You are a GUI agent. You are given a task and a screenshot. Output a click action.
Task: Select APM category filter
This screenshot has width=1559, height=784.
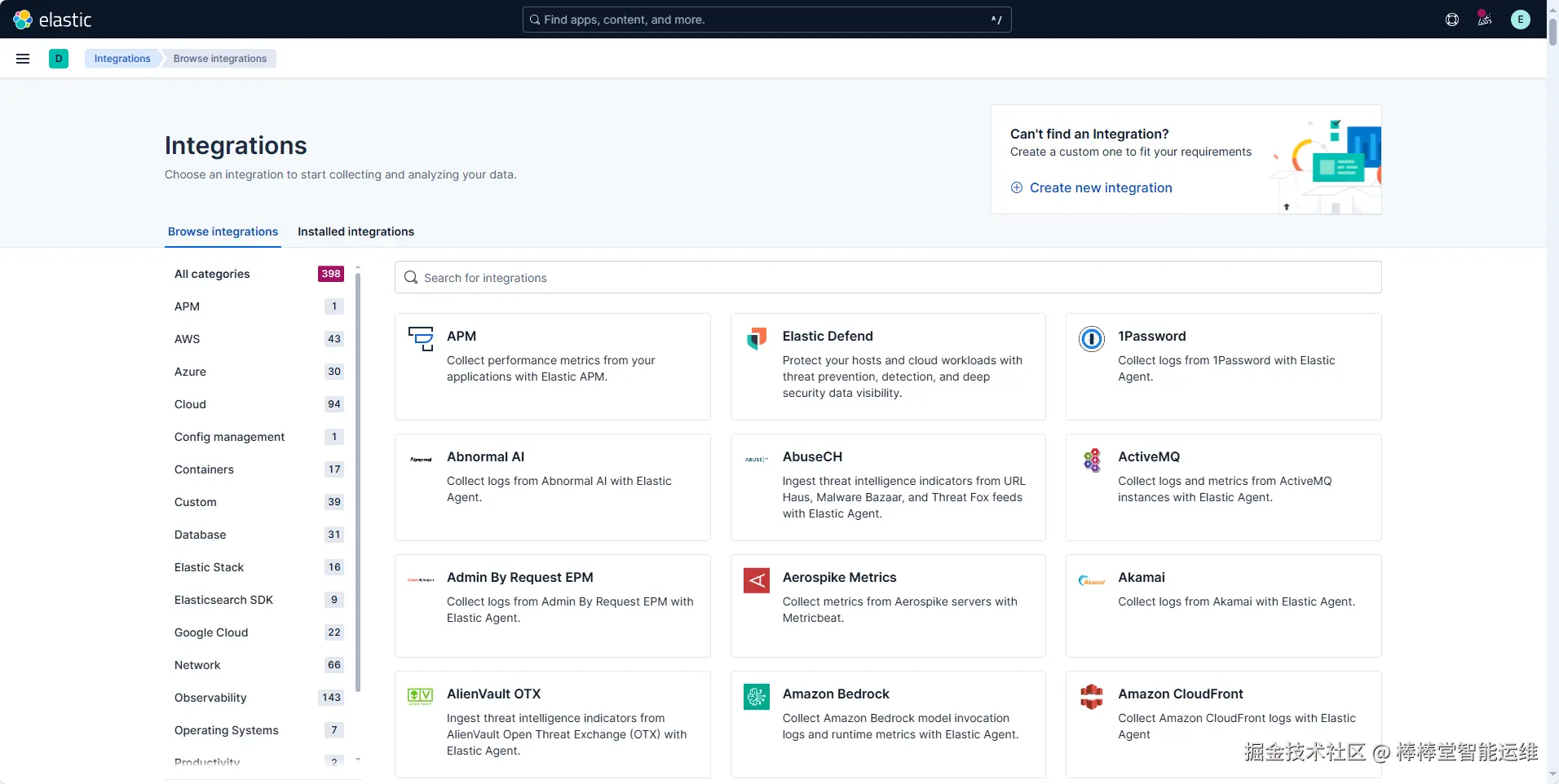pos(258,306)
